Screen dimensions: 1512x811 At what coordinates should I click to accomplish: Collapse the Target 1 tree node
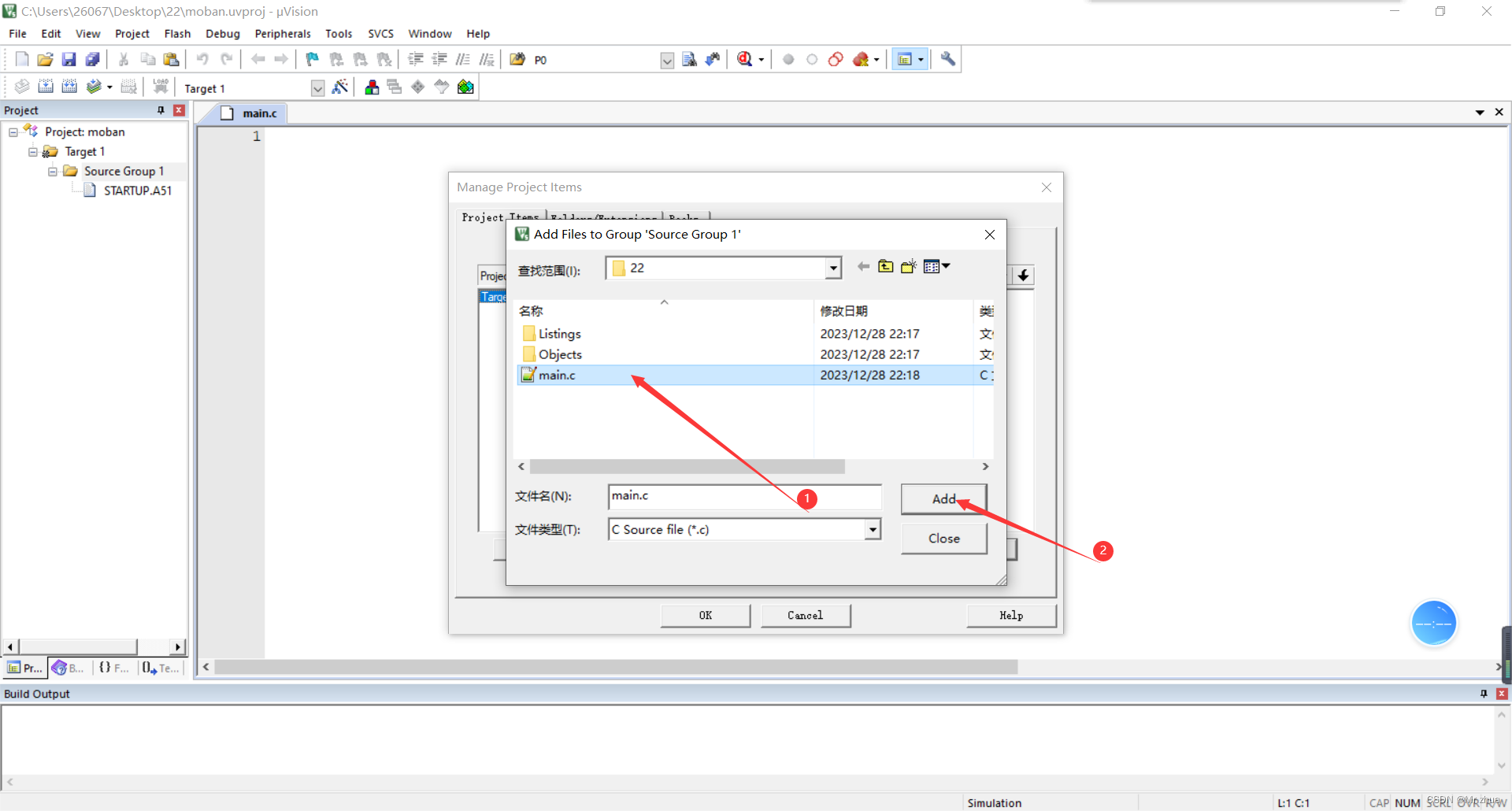click(33, 152)
